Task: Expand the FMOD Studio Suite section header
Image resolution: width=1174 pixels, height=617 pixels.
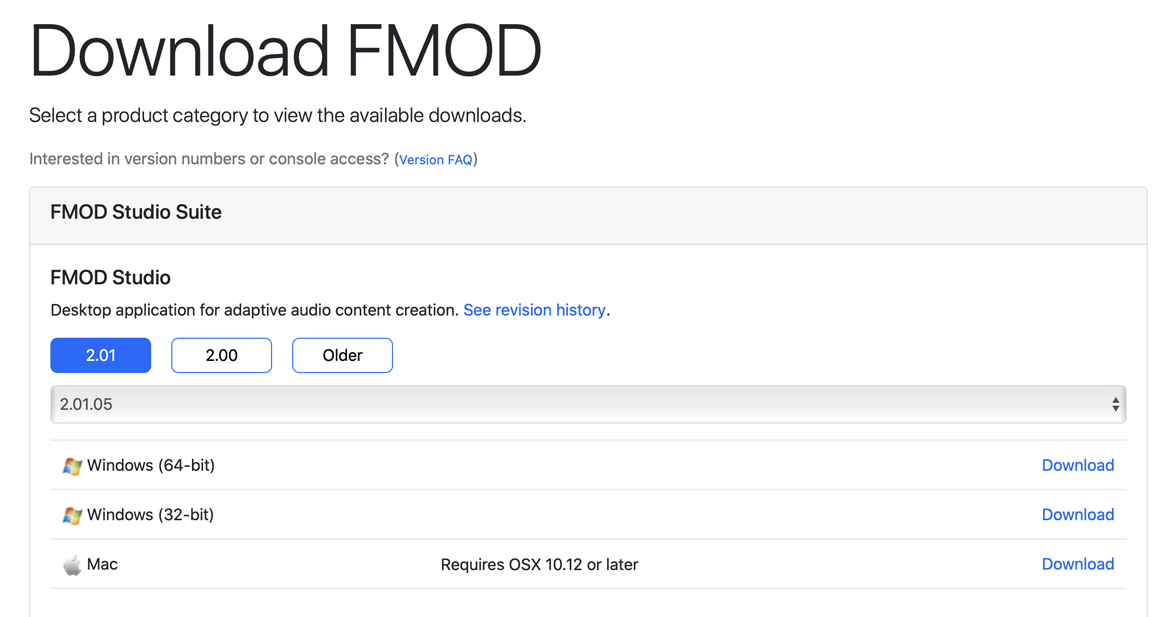Action: coord(135,212)
